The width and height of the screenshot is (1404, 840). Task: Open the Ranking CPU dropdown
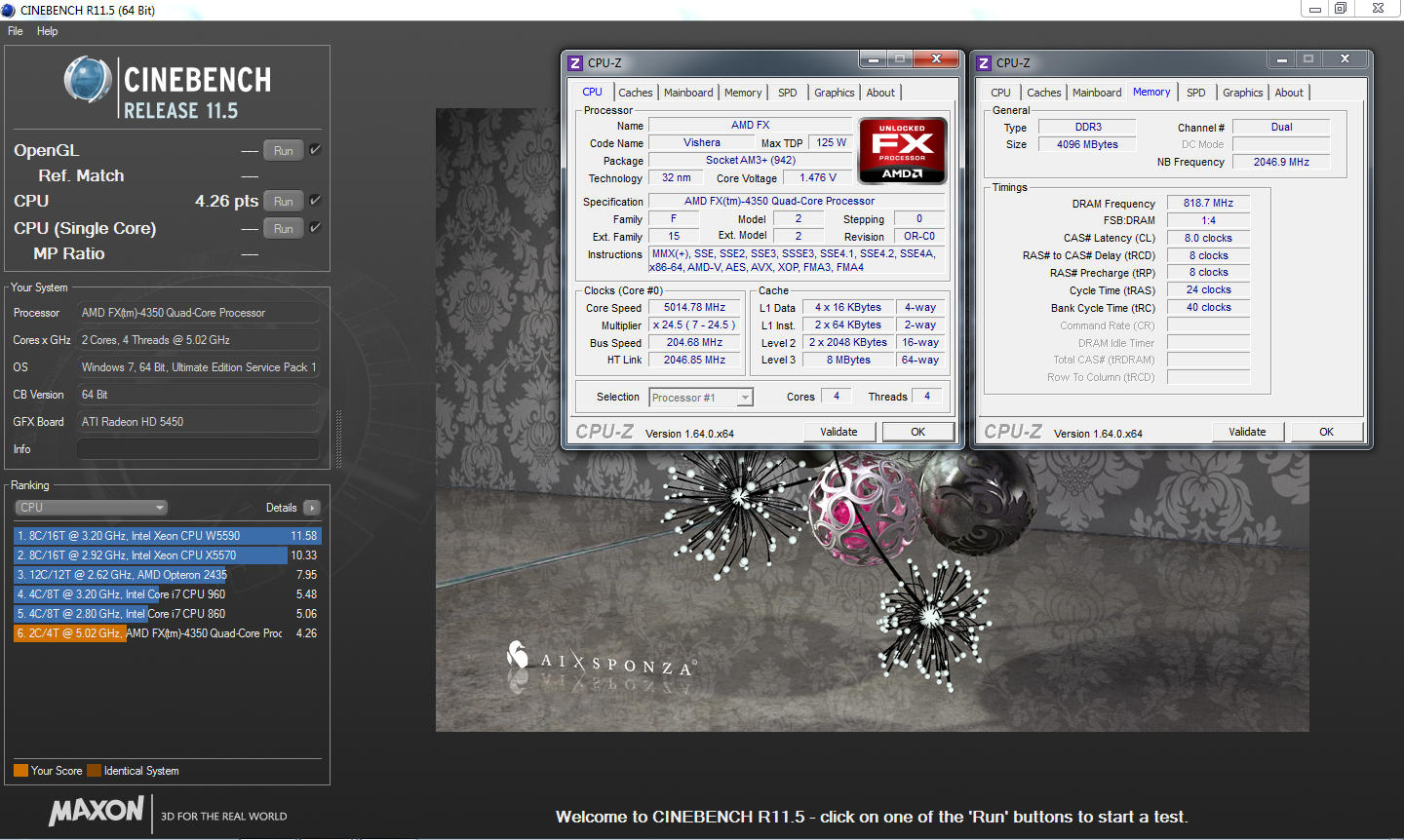coord(92,508)
